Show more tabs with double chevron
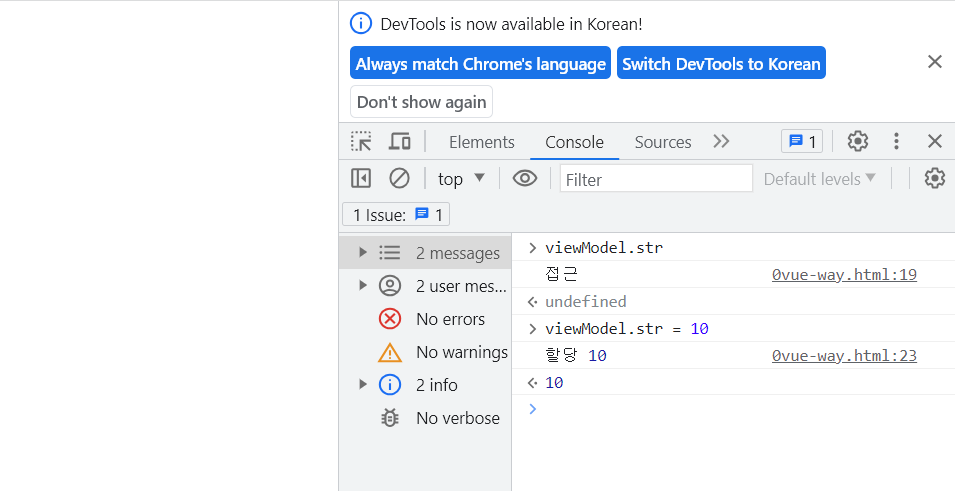Image resolution: width=955 pixels, height=491 pixels. [x=721, y=141]
